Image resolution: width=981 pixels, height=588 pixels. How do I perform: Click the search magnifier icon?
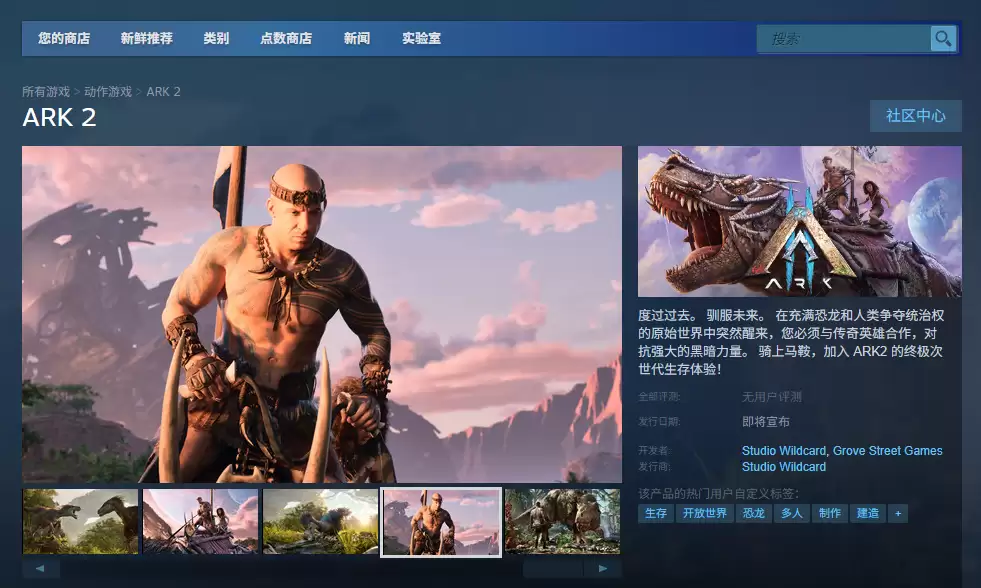[x=942, y=39]
